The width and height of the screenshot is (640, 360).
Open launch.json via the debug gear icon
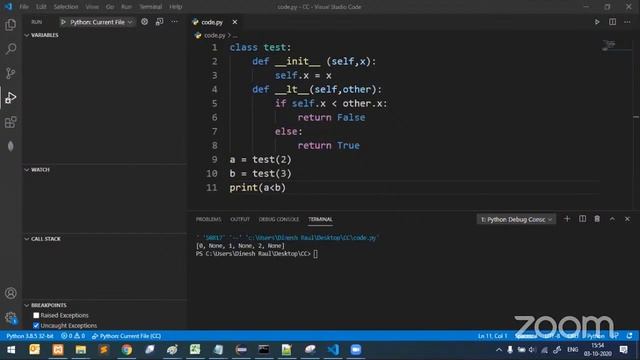(x=144, y=22)
